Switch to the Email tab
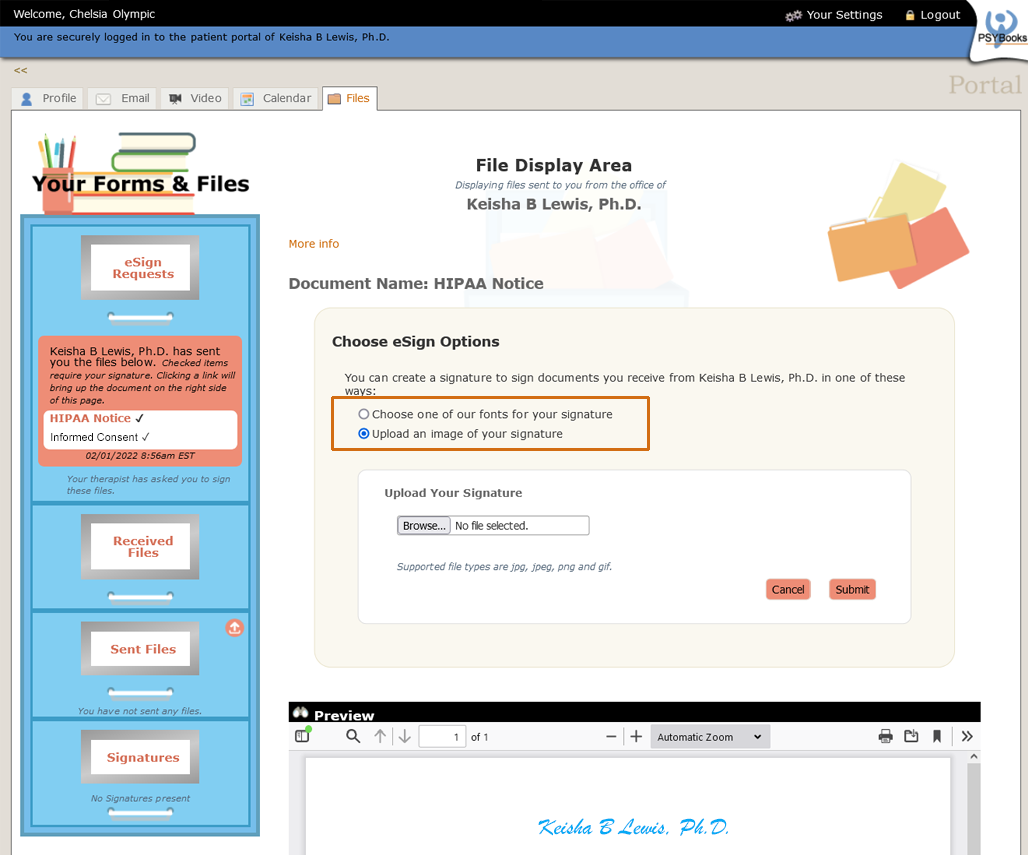The height and width of the screenshot is (855, 1028). click(123, 98)
